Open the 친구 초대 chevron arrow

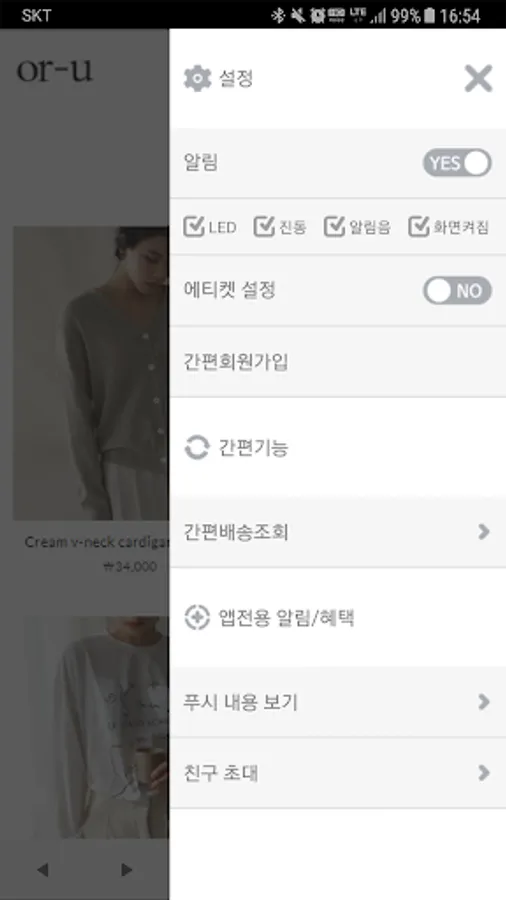click(484, 773)
